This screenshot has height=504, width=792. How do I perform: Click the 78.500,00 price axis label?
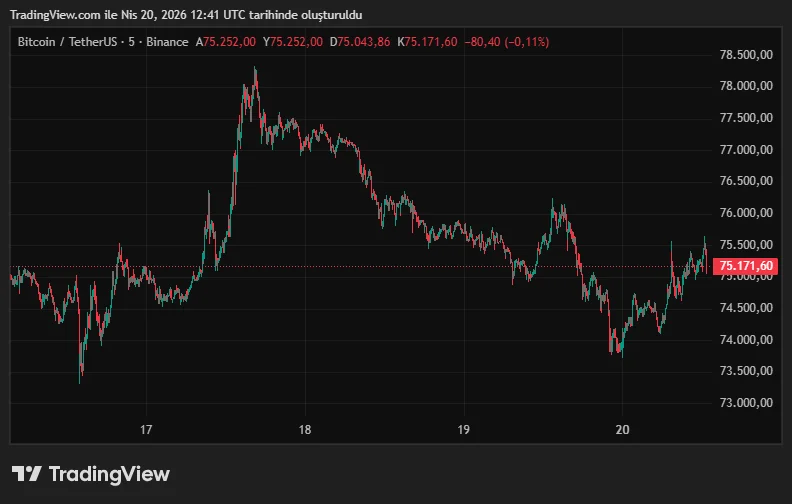pyautogui.click(x=746, y=55)
